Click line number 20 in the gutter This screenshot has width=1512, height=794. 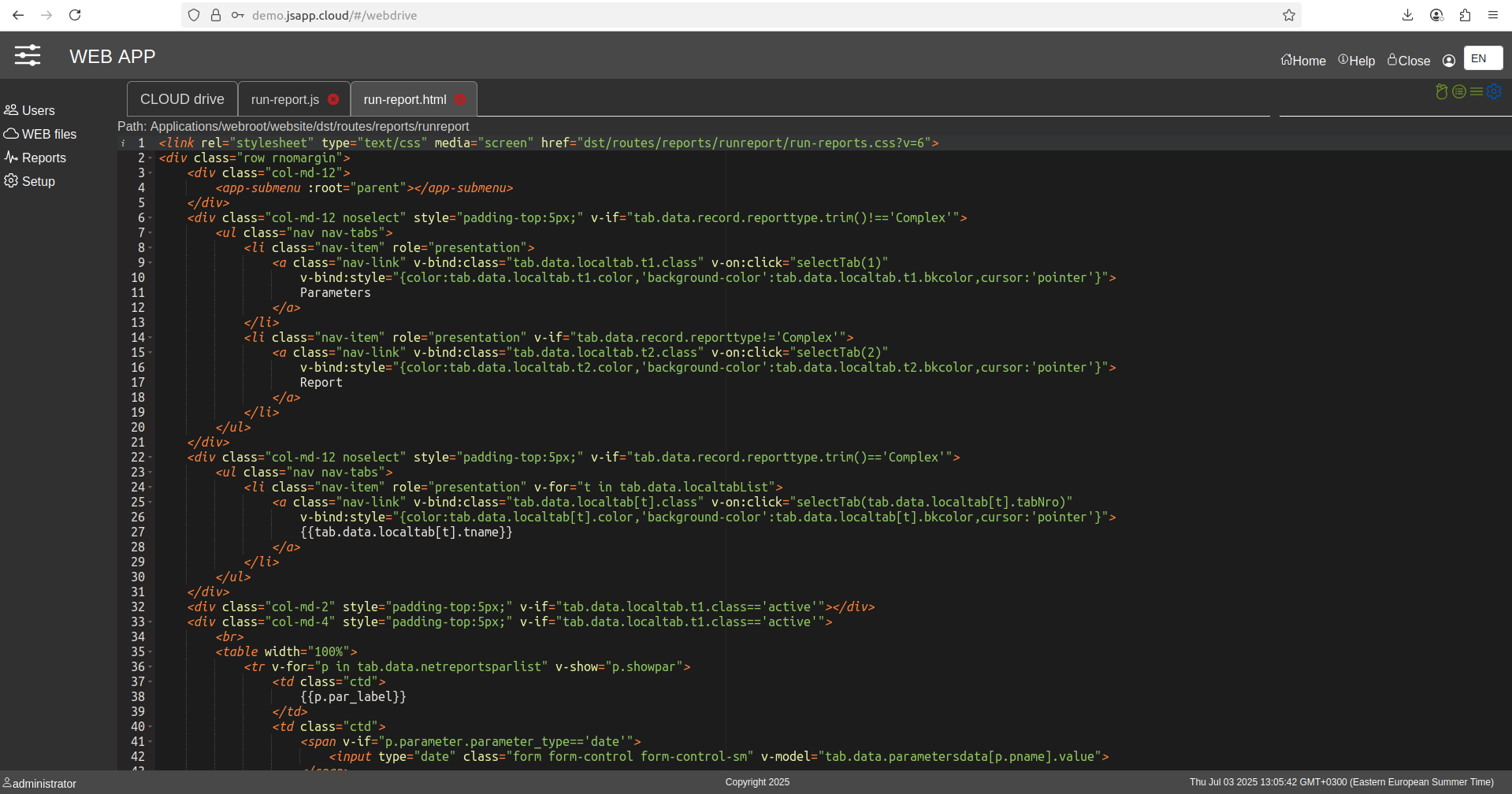pos(138,428)
